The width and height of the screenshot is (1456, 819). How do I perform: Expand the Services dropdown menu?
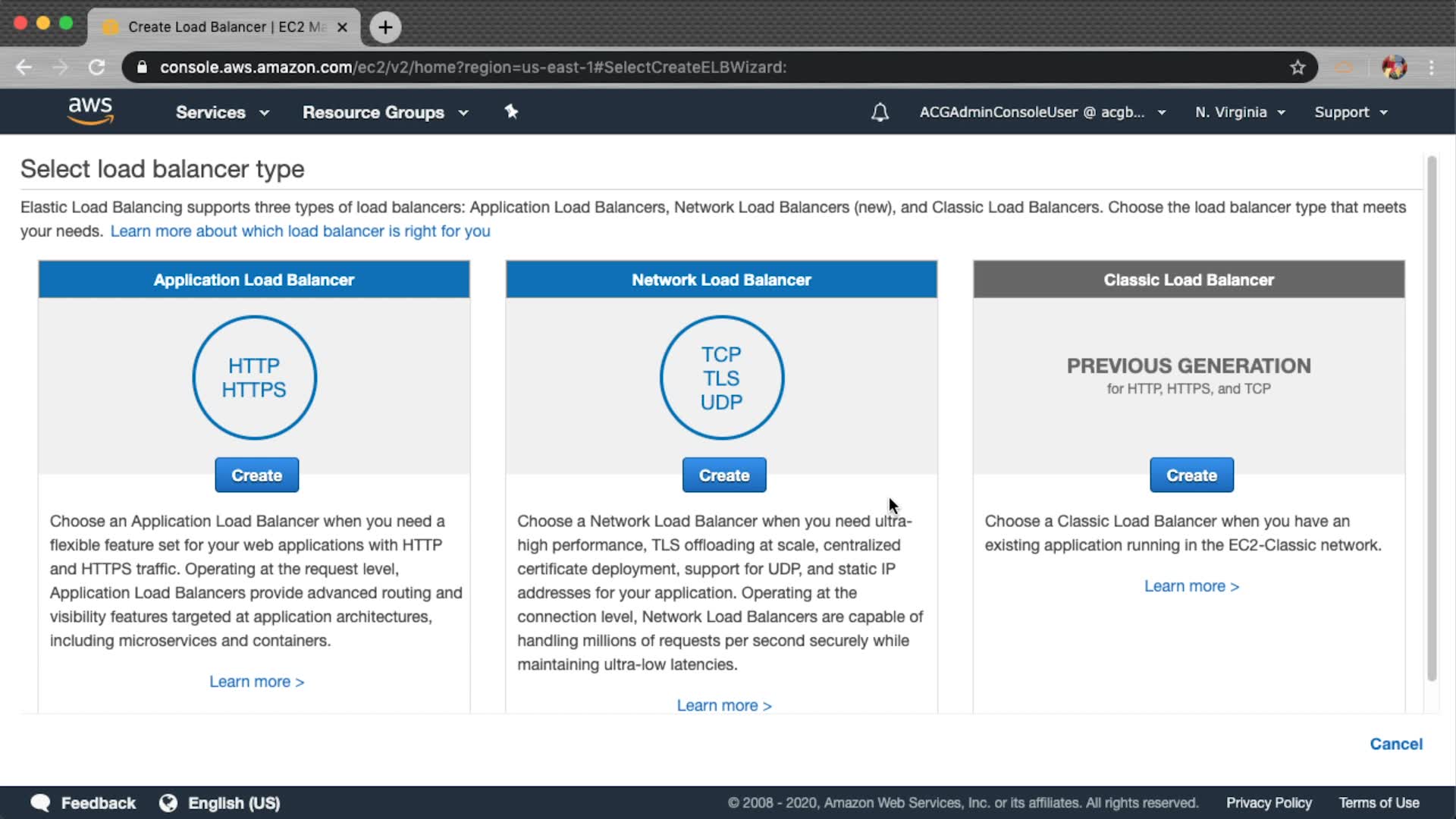(221, 112)
